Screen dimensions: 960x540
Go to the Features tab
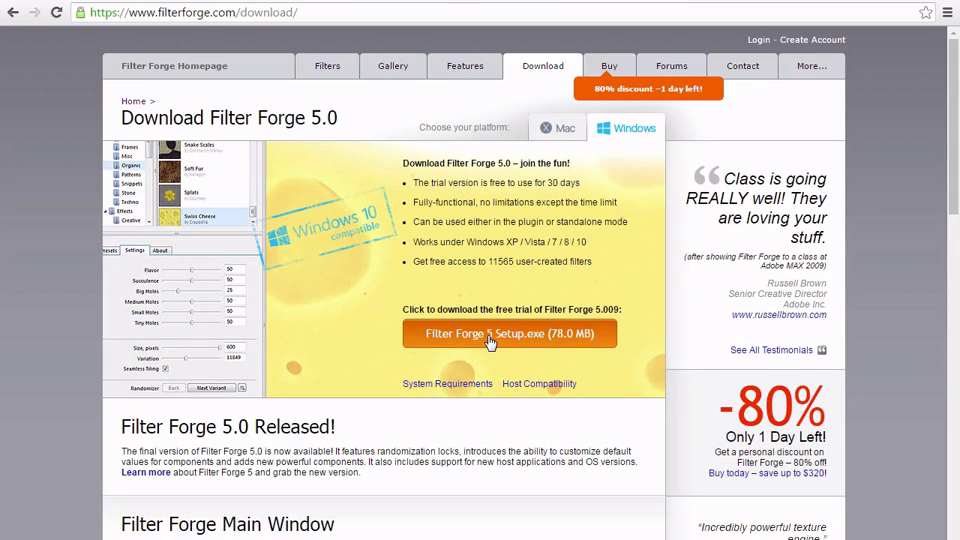465,66
